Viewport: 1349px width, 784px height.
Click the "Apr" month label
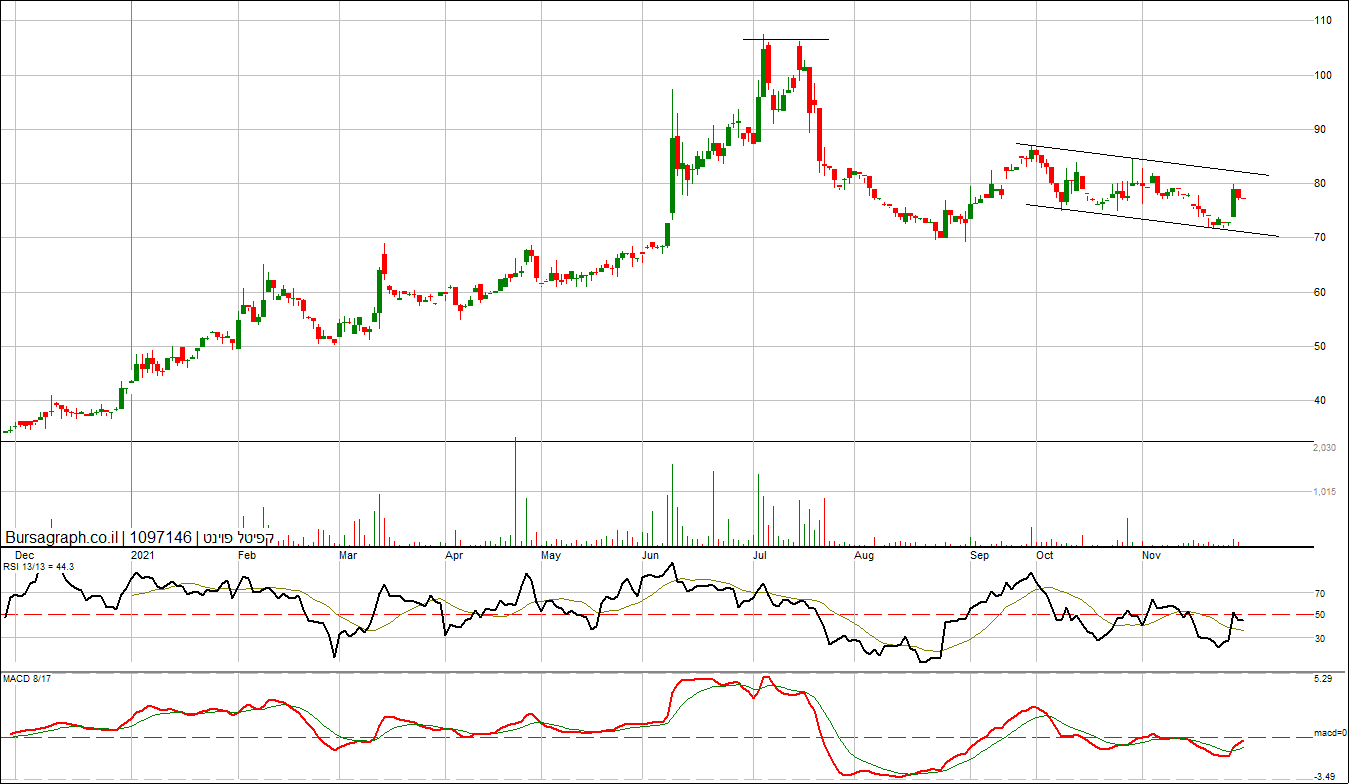coord(455,554)
